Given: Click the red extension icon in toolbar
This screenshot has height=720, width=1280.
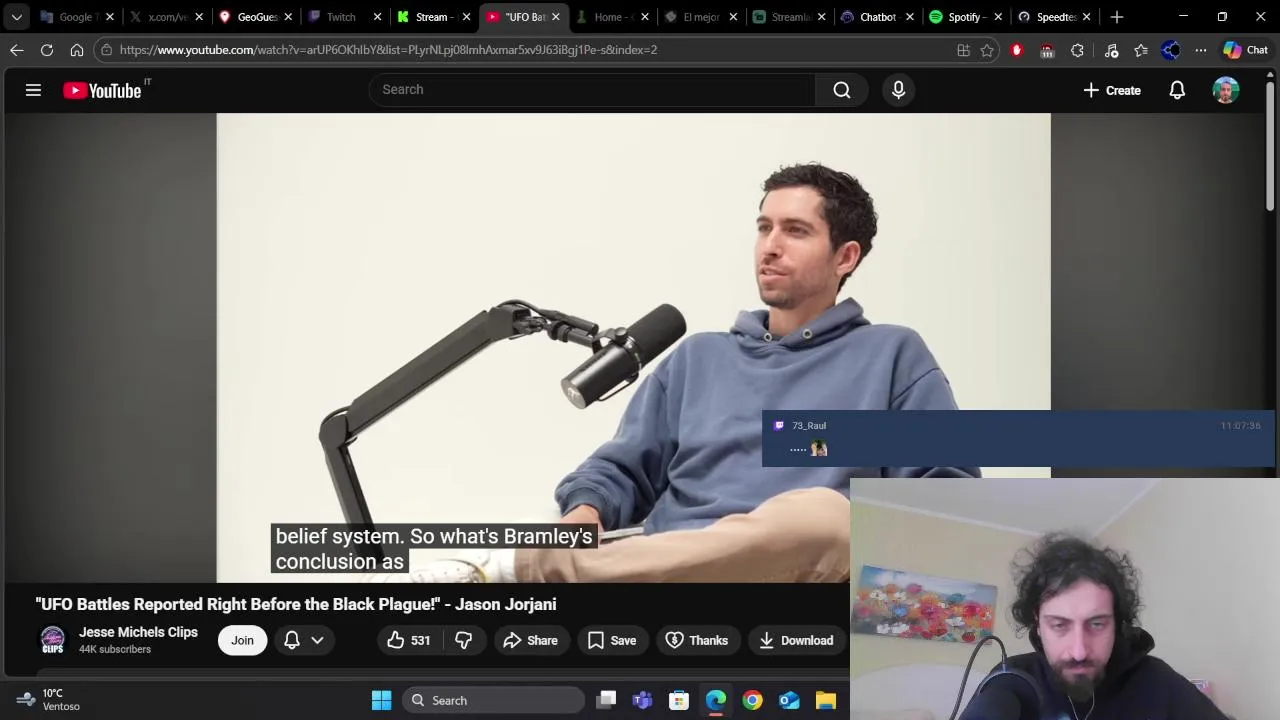Looking at the screenshot, I should click(1016, 50).
